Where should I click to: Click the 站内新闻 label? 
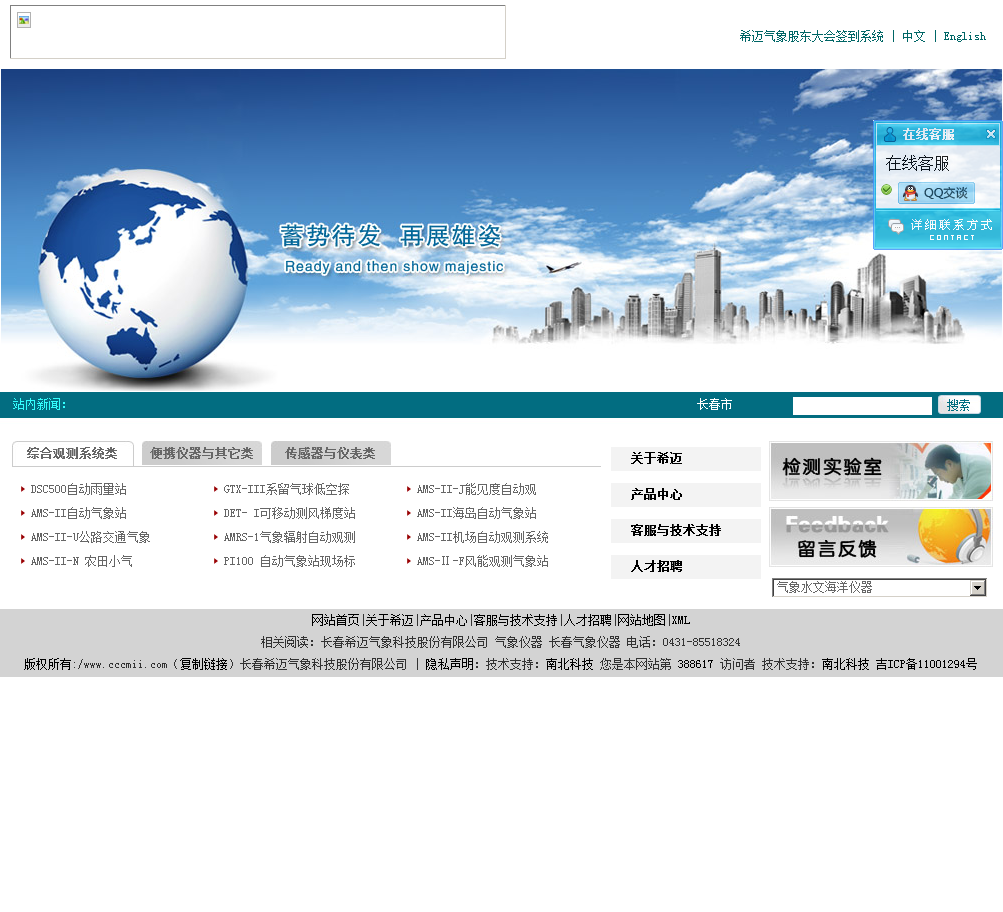coord(39,405)
